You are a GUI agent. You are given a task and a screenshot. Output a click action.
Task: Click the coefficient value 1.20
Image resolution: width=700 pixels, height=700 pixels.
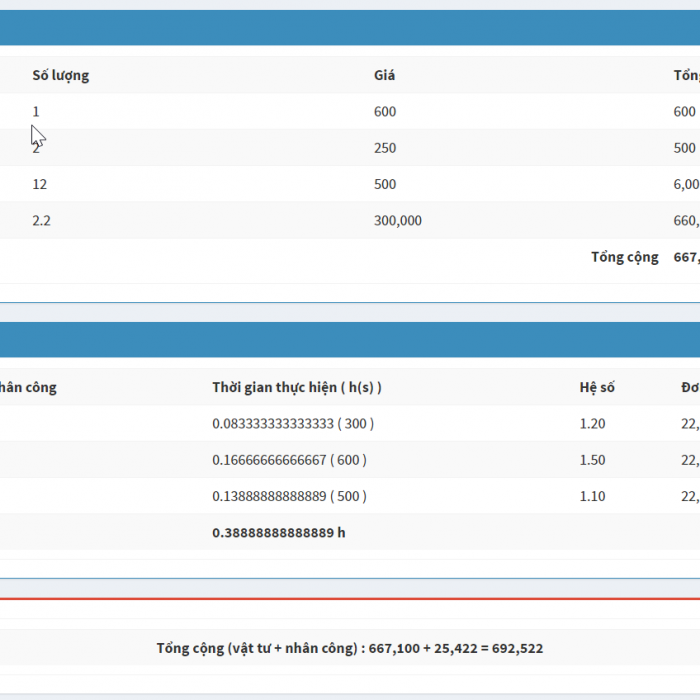pos(592,423)
